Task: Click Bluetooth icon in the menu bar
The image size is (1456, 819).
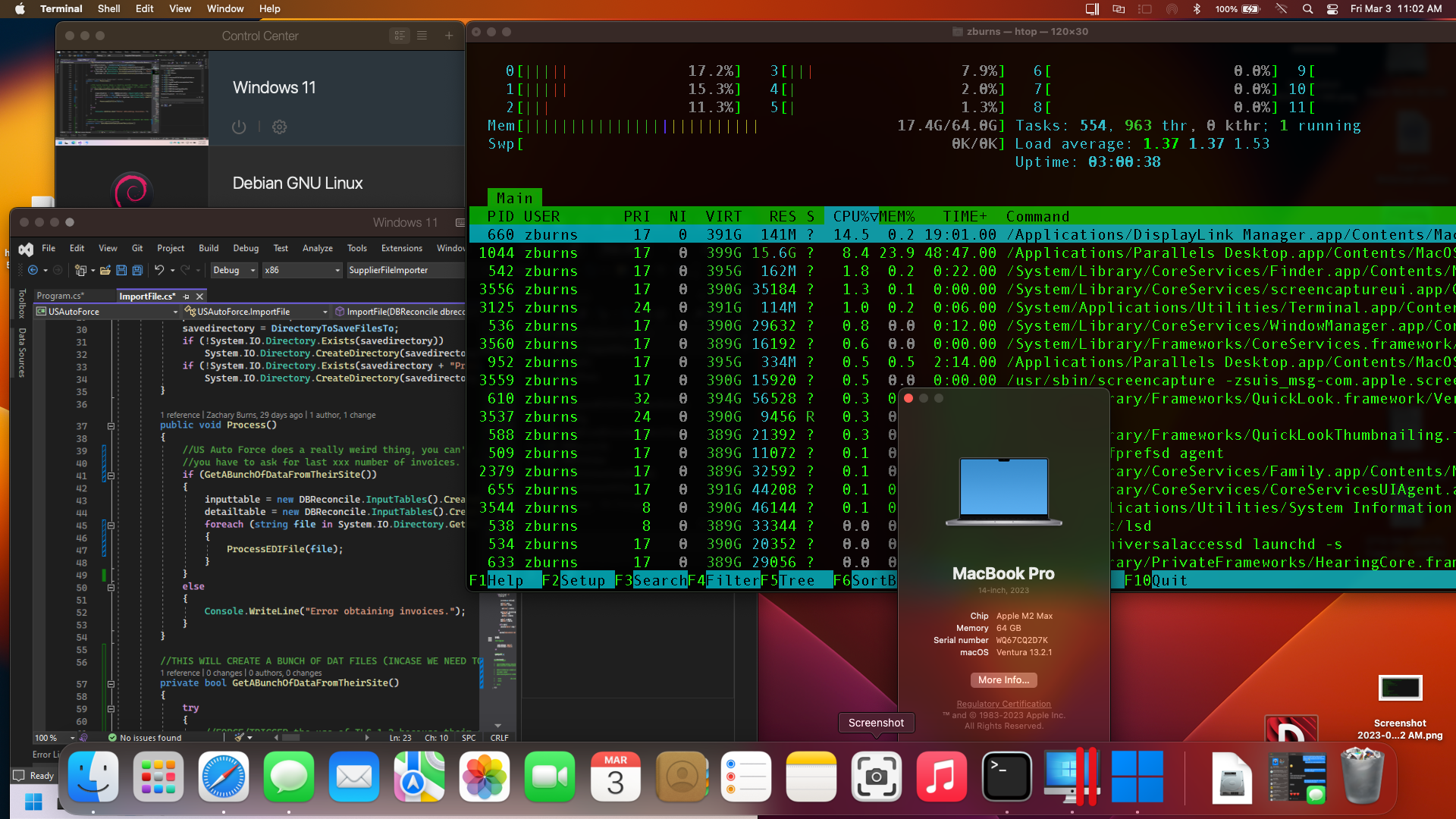Action: pos(1197,9)
